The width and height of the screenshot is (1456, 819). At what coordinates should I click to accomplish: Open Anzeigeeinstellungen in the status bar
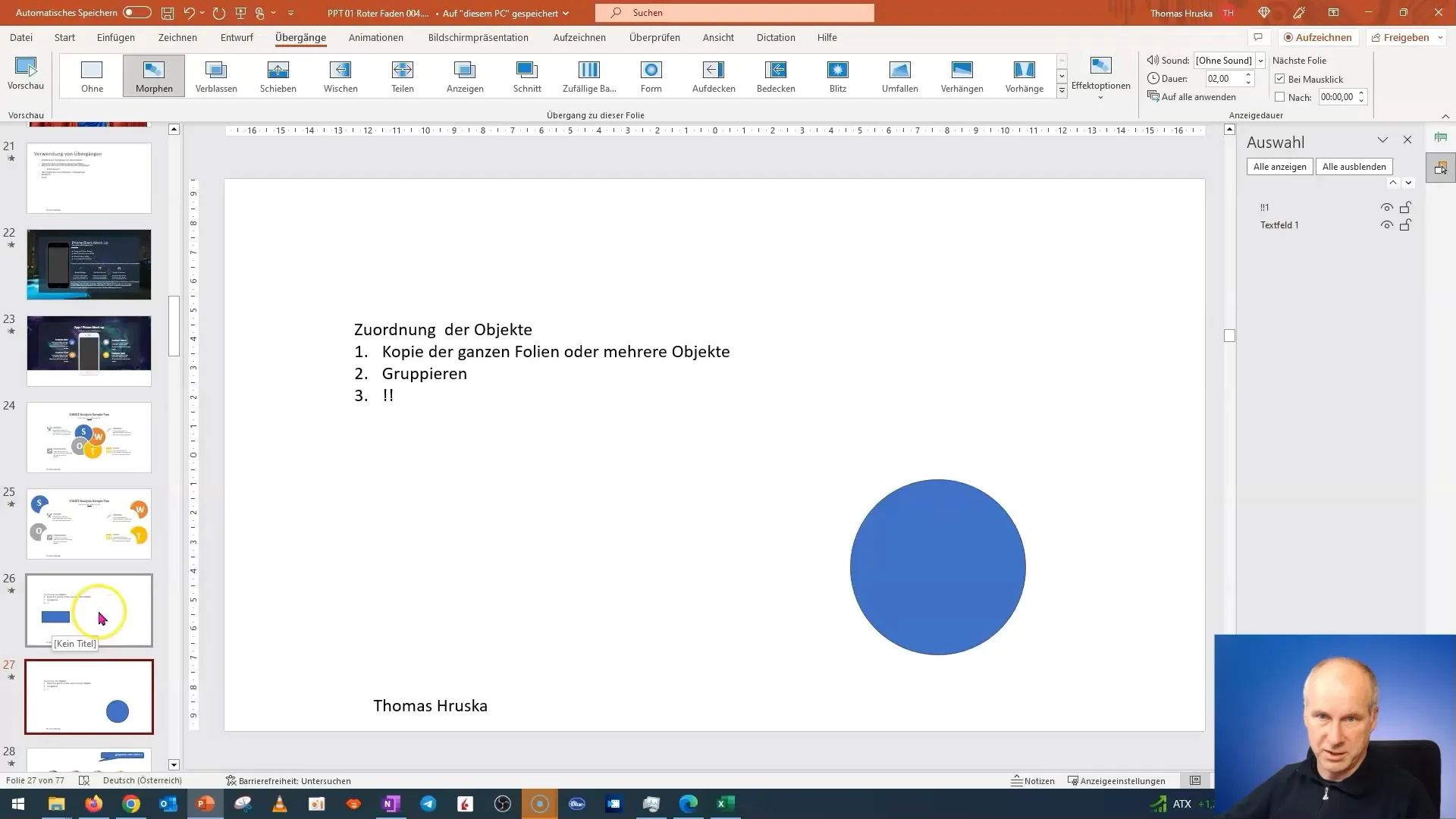(x=1116, y=780)
